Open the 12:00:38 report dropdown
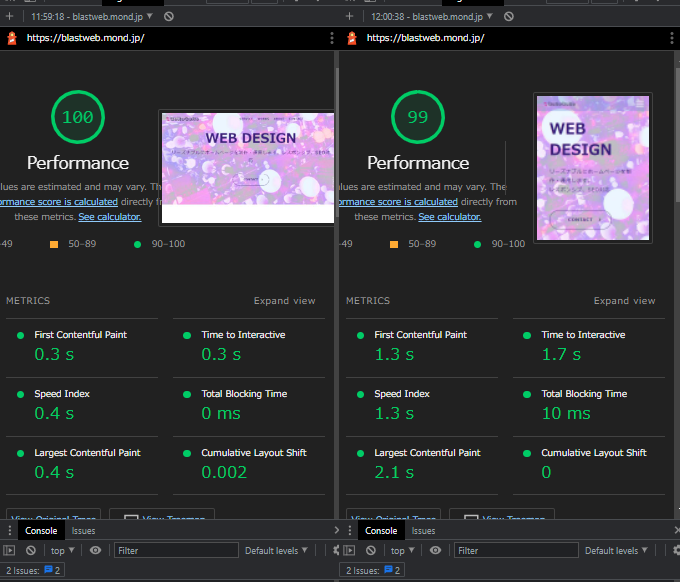680x582 pixels. tap(432, 16)
